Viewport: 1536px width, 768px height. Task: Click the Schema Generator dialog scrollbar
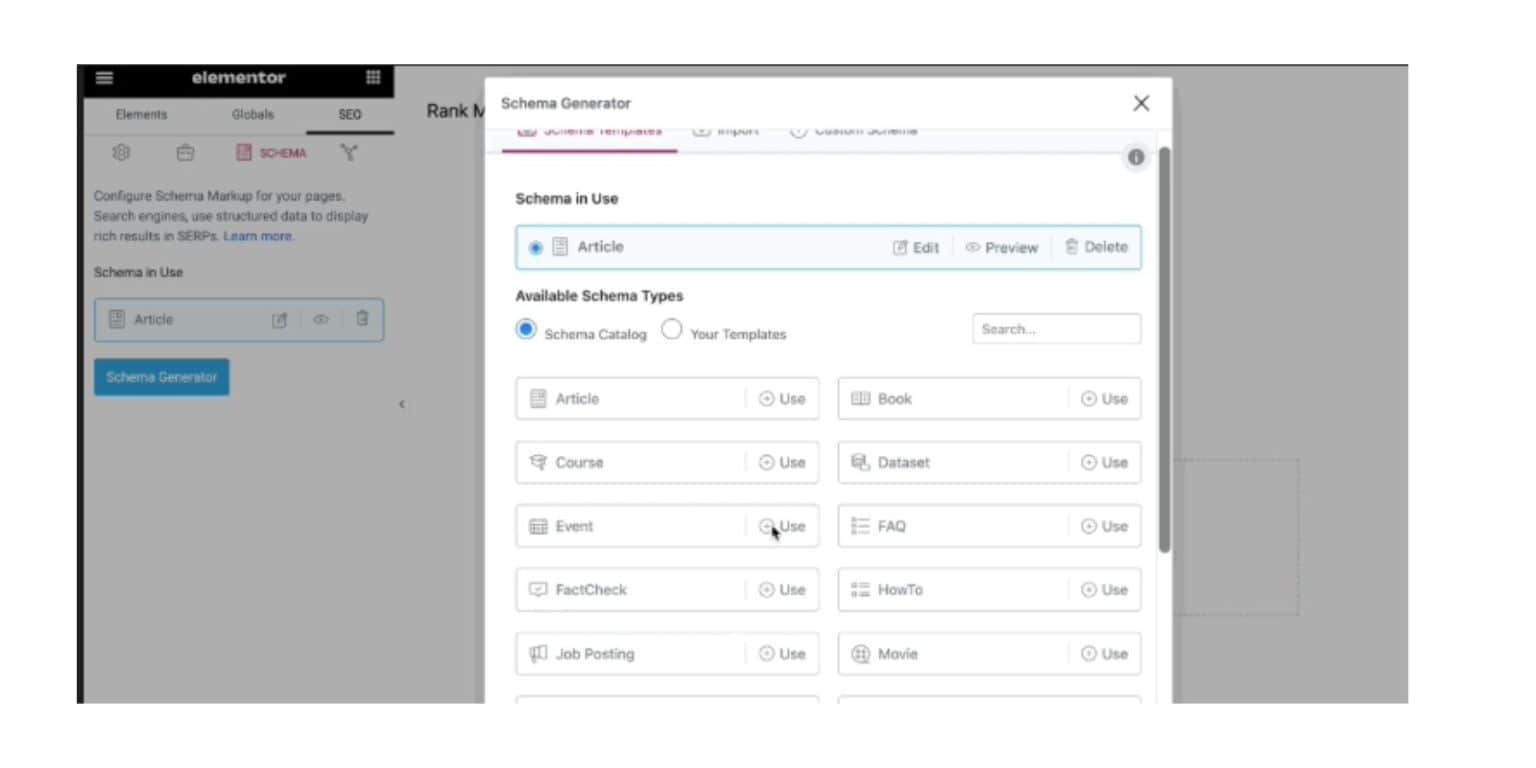[1164, 350]
